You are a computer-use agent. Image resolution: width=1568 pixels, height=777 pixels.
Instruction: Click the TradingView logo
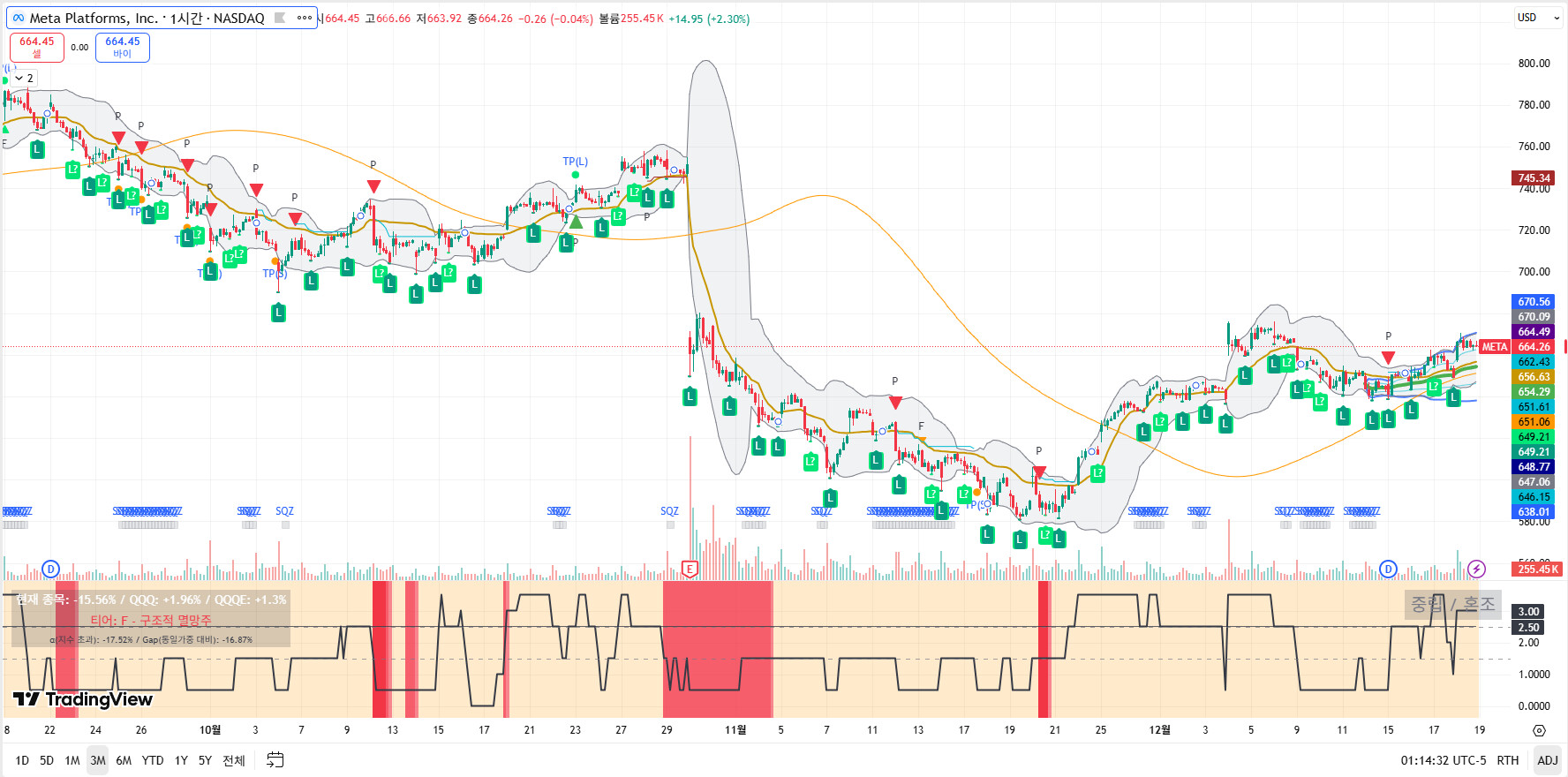pos(83,699)
